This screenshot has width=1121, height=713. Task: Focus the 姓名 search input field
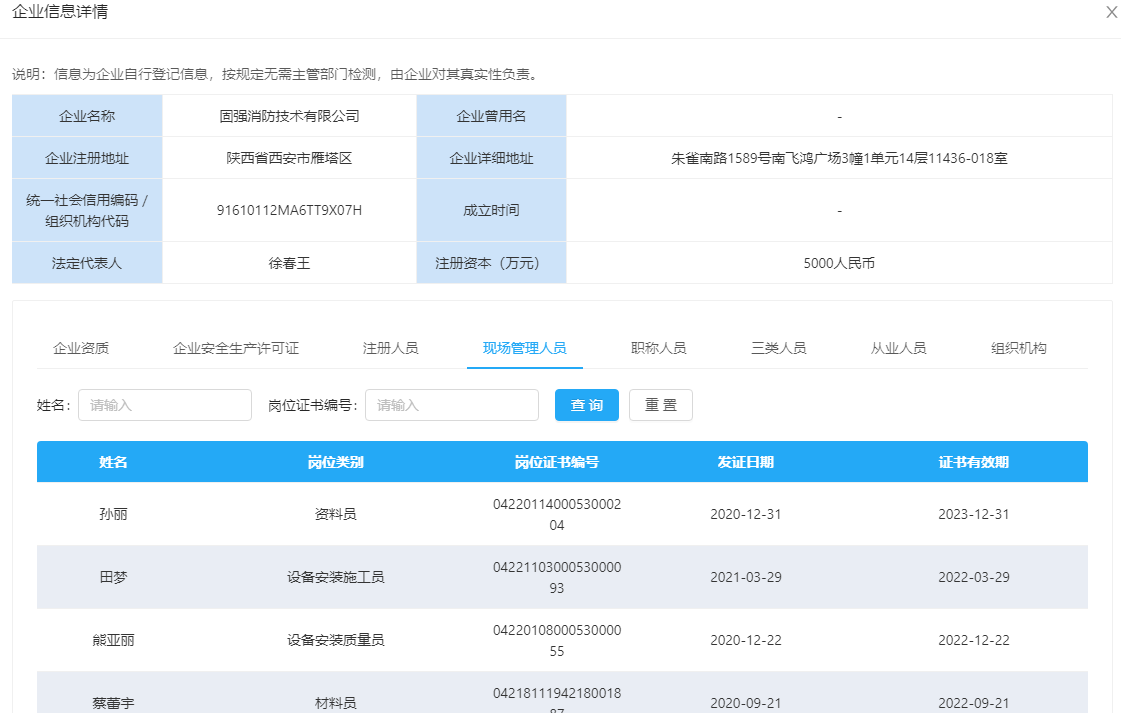click(165, 405)
